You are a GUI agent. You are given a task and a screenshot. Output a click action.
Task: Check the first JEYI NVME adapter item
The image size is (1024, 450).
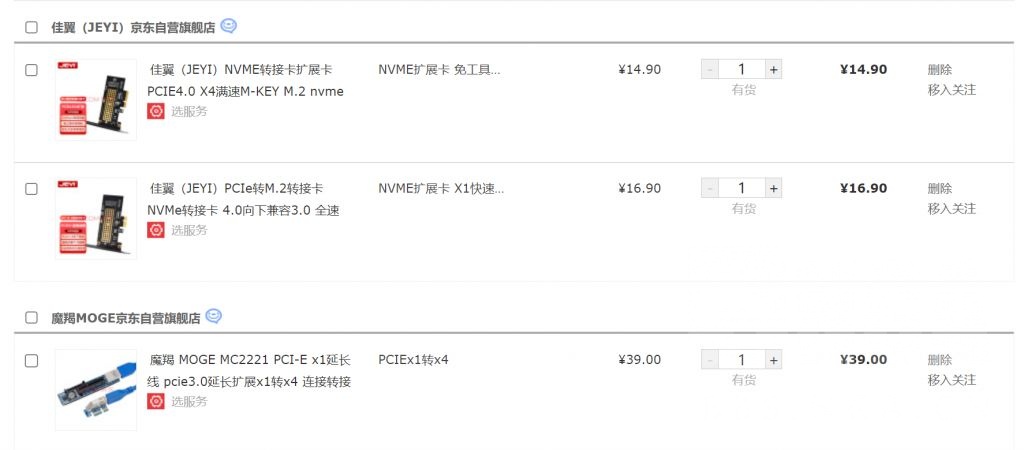coord(31,70)
